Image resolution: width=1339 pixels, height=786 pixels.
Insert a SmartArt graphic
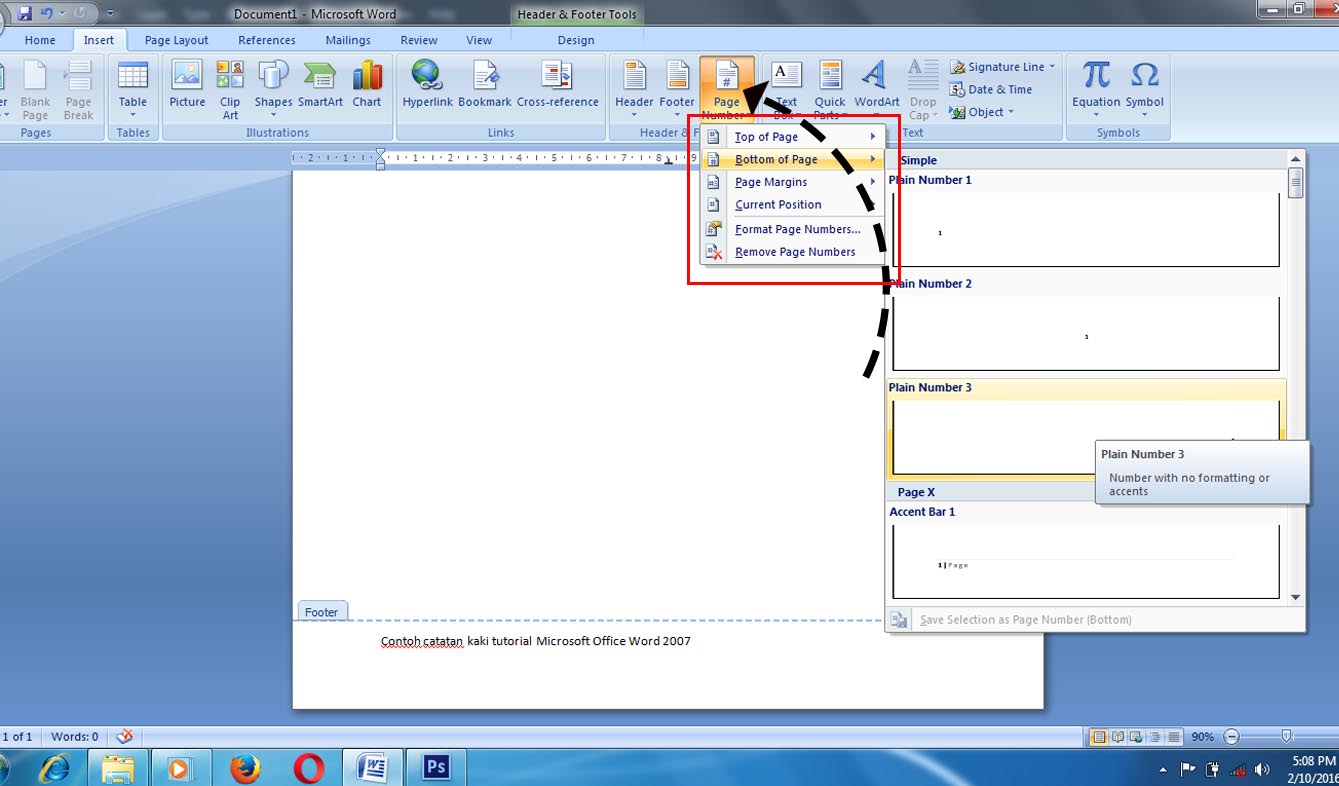coord(320,85)
